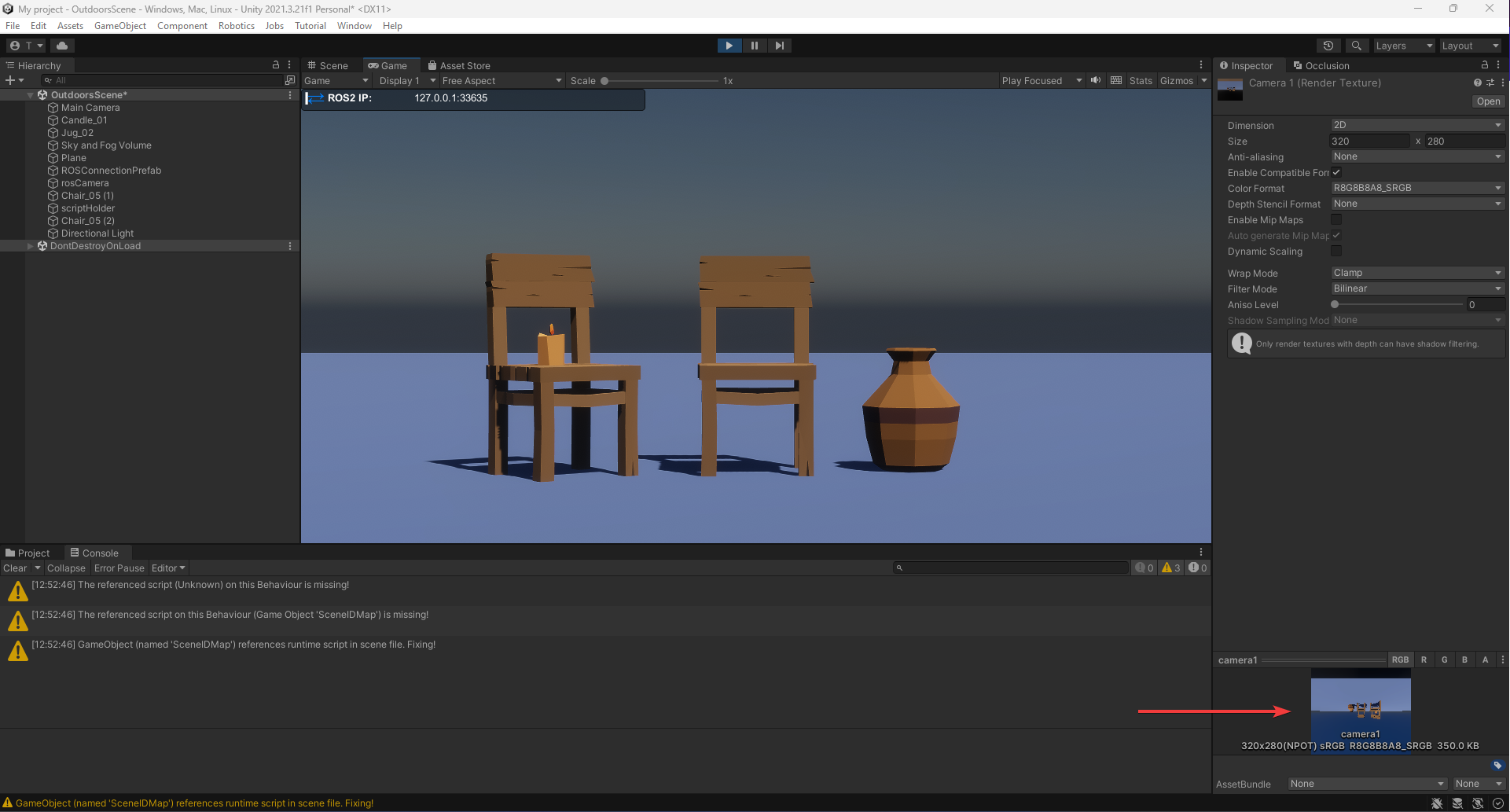Open global search magnifier icon
1510x812 pixels.
click(x=1357, y=46)
